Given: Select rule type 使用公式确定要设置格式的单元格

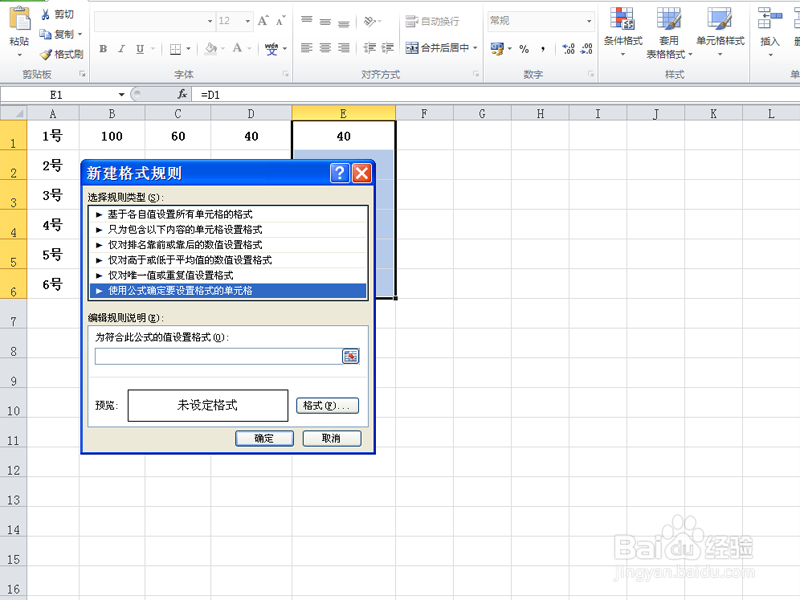Looking at the screenshot, I should 228,291.
